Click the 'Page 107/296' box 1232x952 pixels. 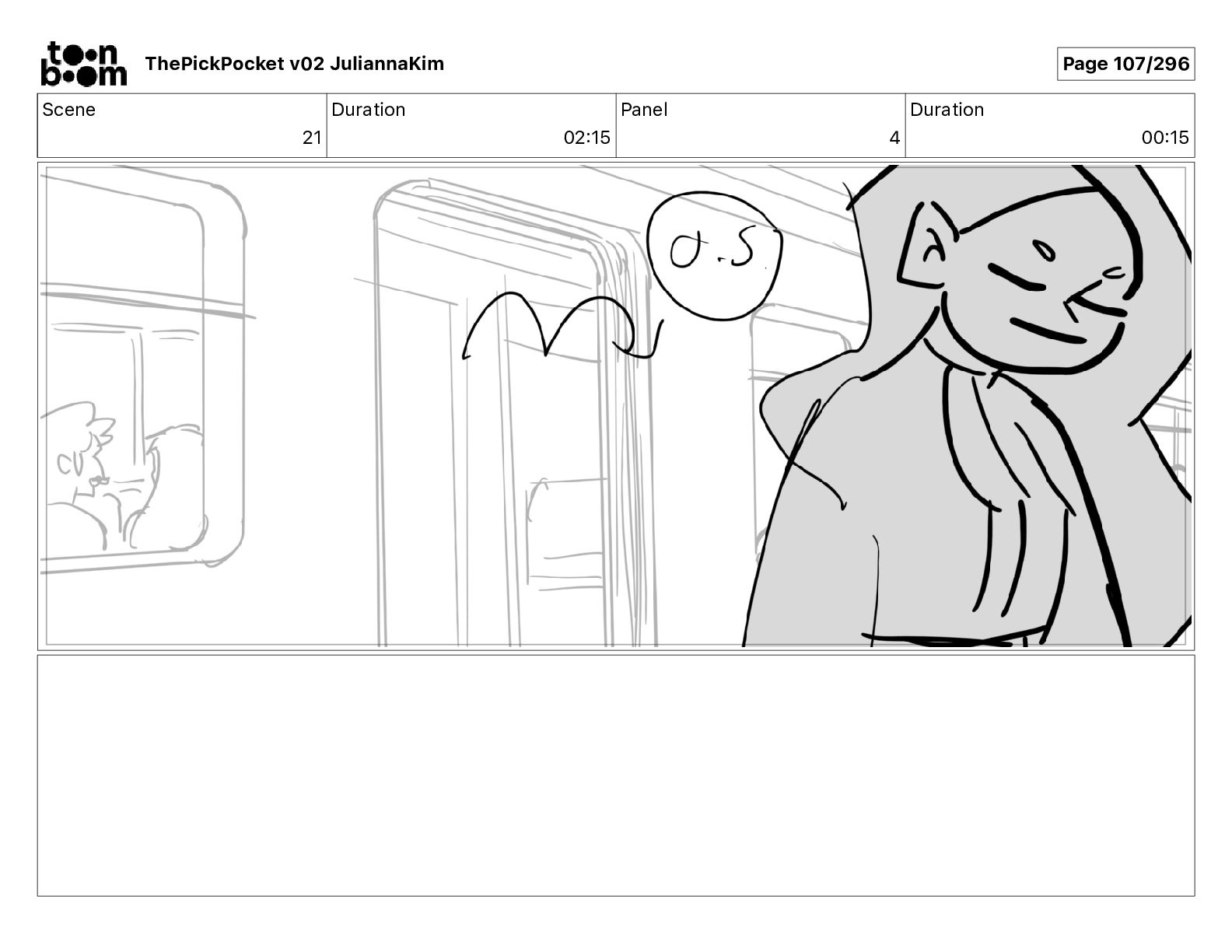point(1125,64)
